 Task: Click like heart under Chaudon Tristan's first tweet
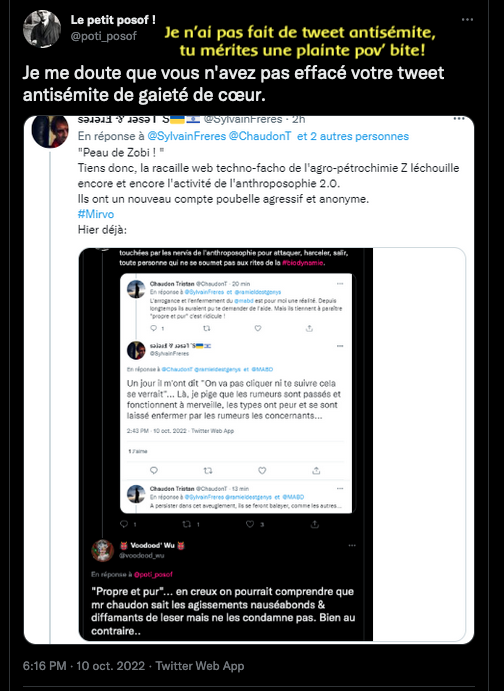pos(258,328)
